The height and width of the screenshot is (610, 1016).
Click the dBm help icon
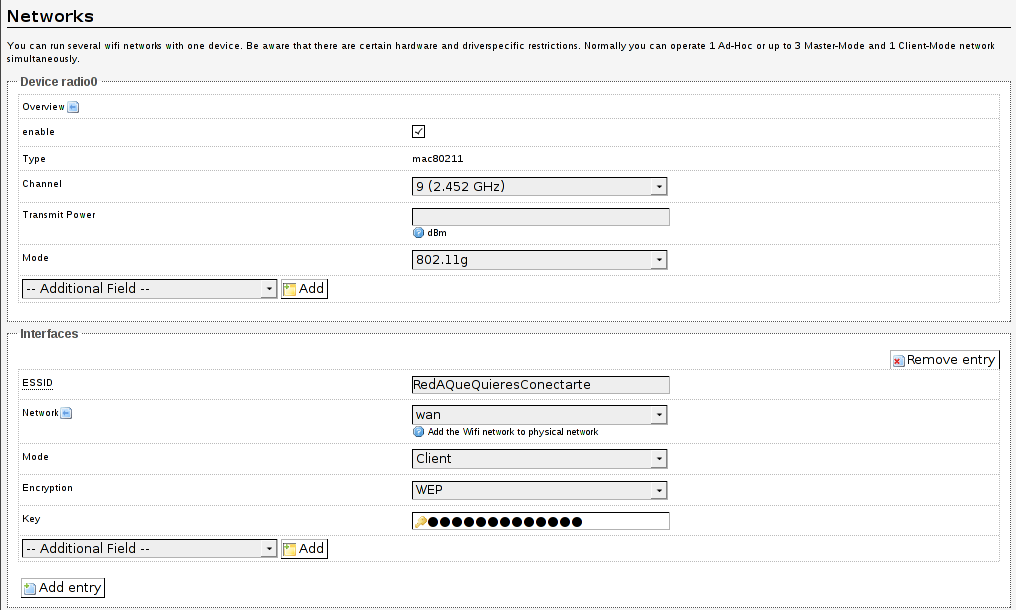point(419,232)
